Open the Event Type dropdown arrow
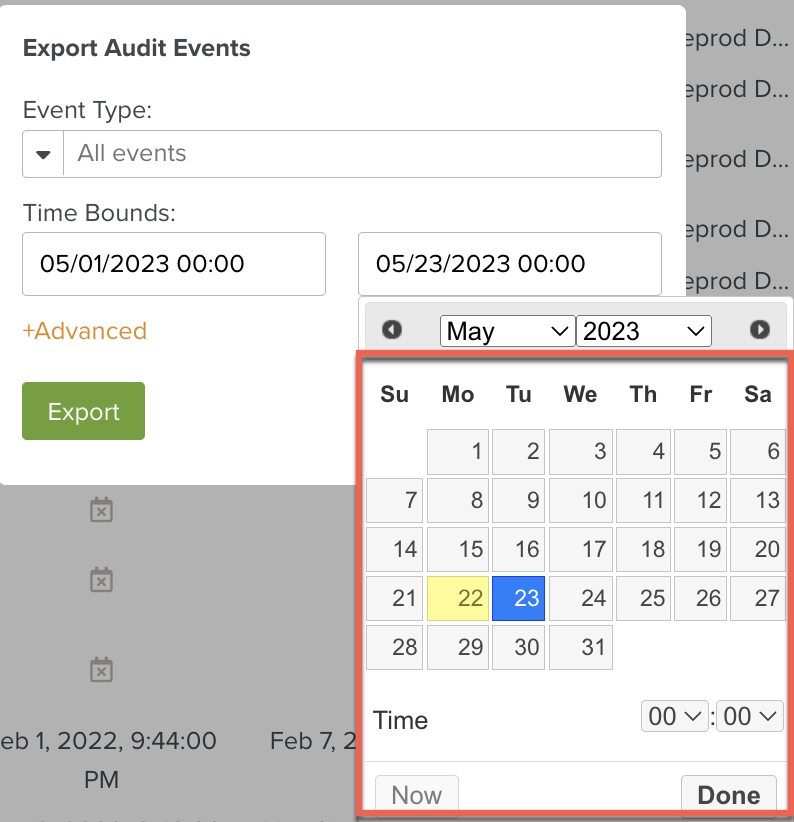This screenshot has height=822, width=794. (x=43, y=155)
